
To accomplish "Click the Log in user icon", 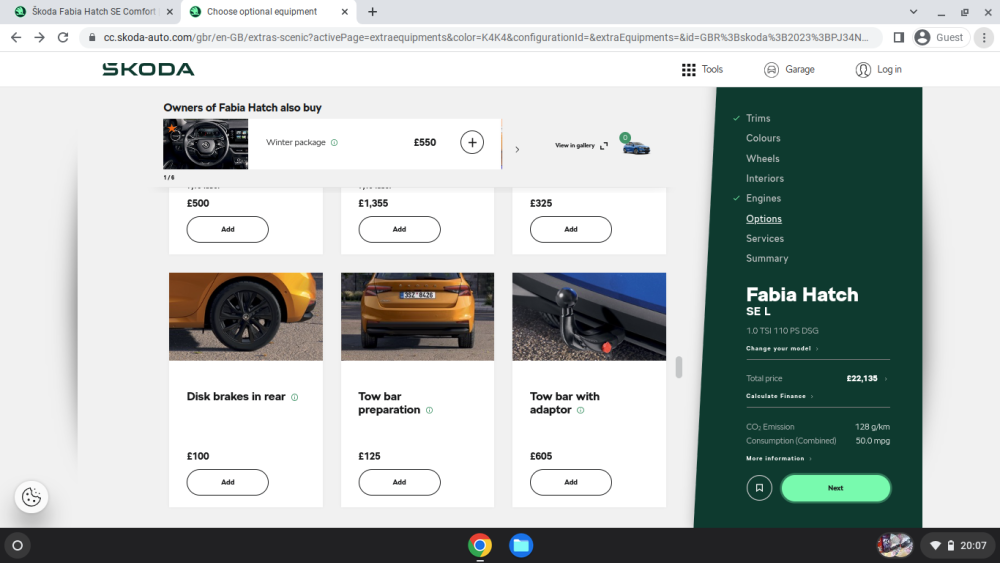I will point(863,69).
